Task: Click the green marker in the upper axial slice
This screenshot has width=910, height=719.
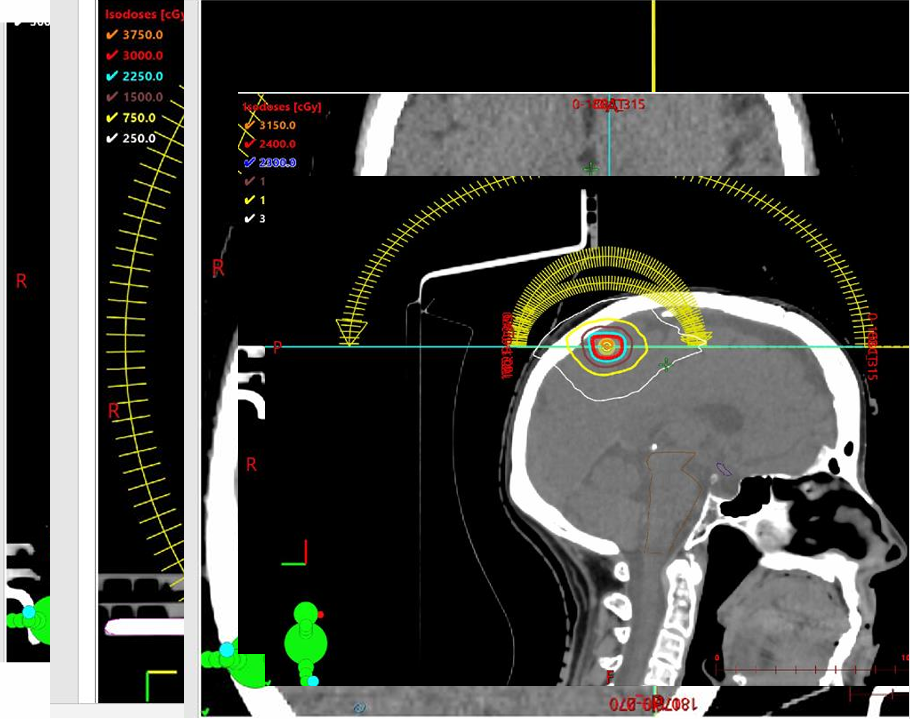Action: (591, 168)
